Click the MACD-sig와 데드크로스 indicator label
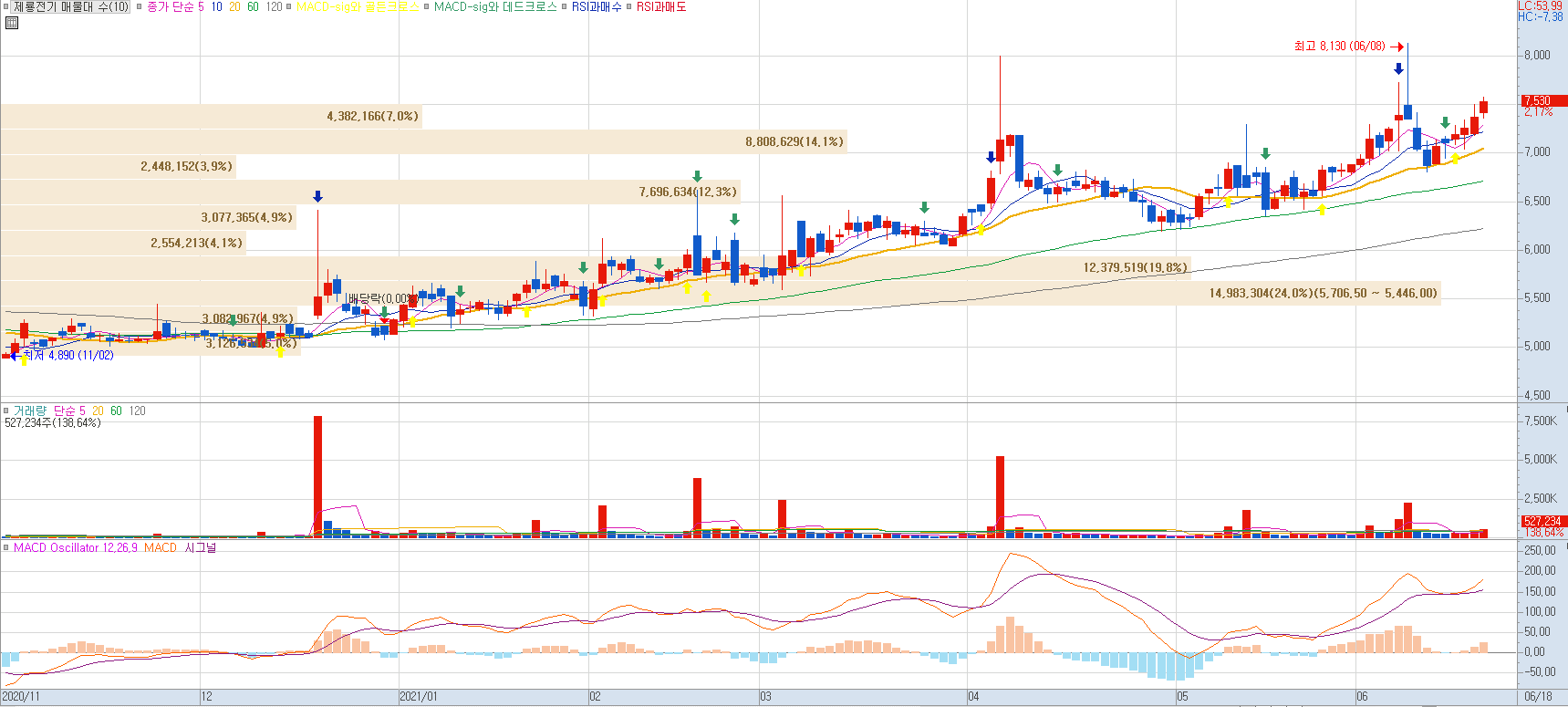 (495, 6)
